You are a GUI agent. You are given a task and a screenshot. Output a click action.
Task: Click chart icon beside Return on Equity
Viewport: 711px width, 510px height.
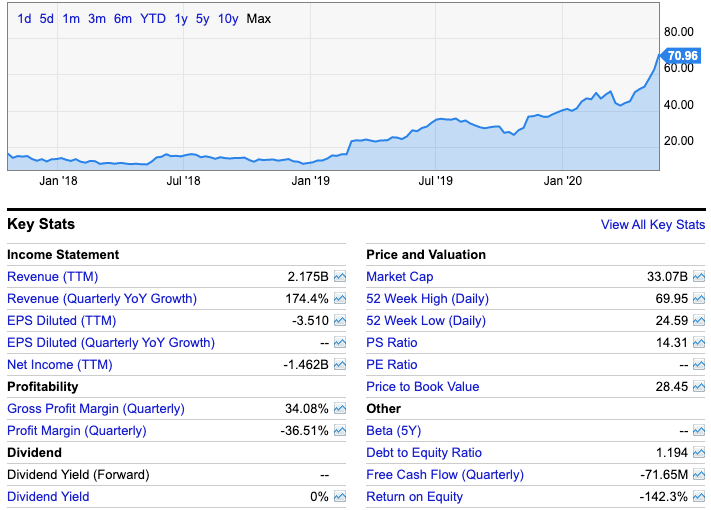tap(699, 497)
